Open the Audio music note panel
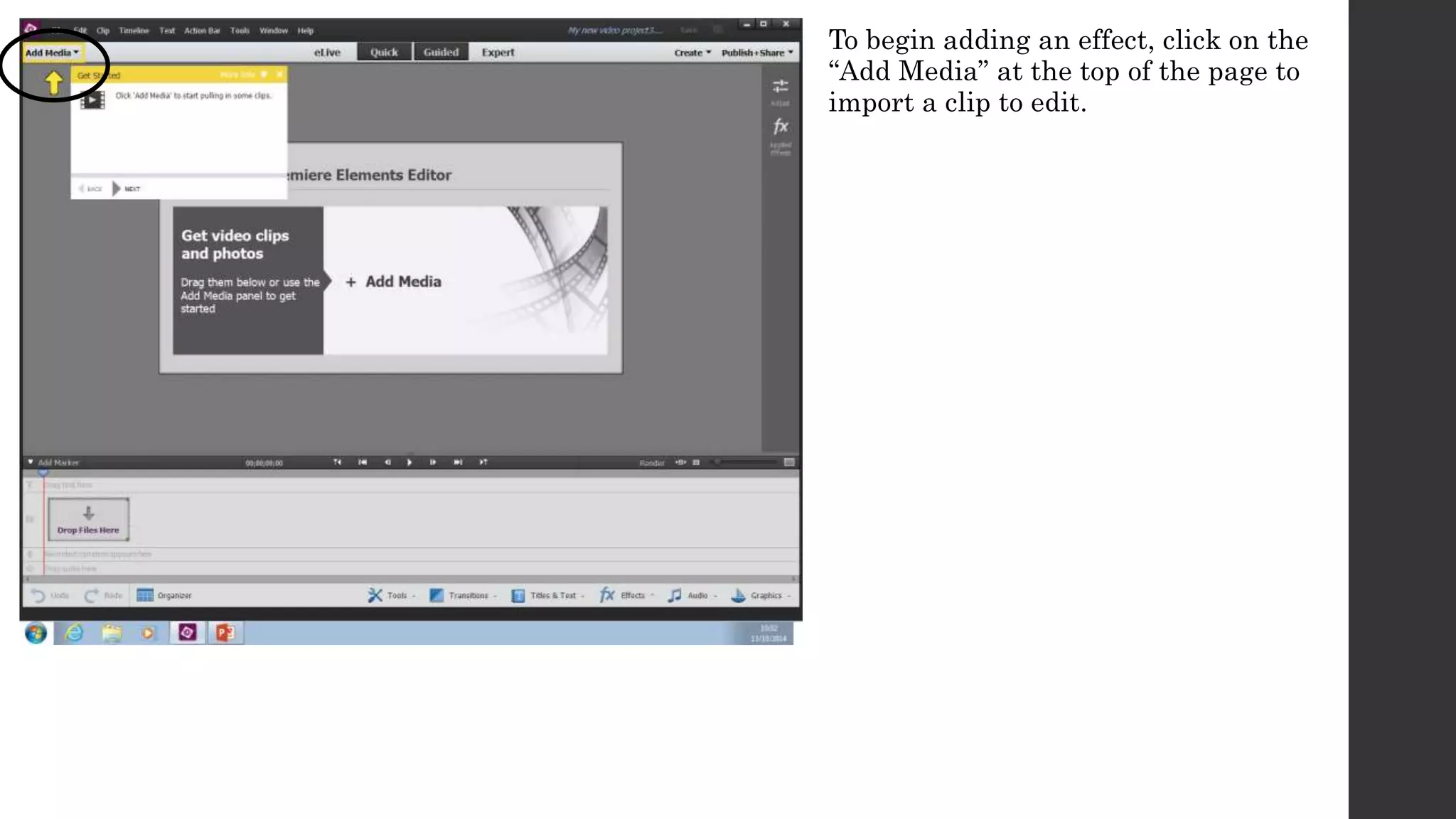The width and height of the screenshot is (1456, 819). click(x=688, y=595)
